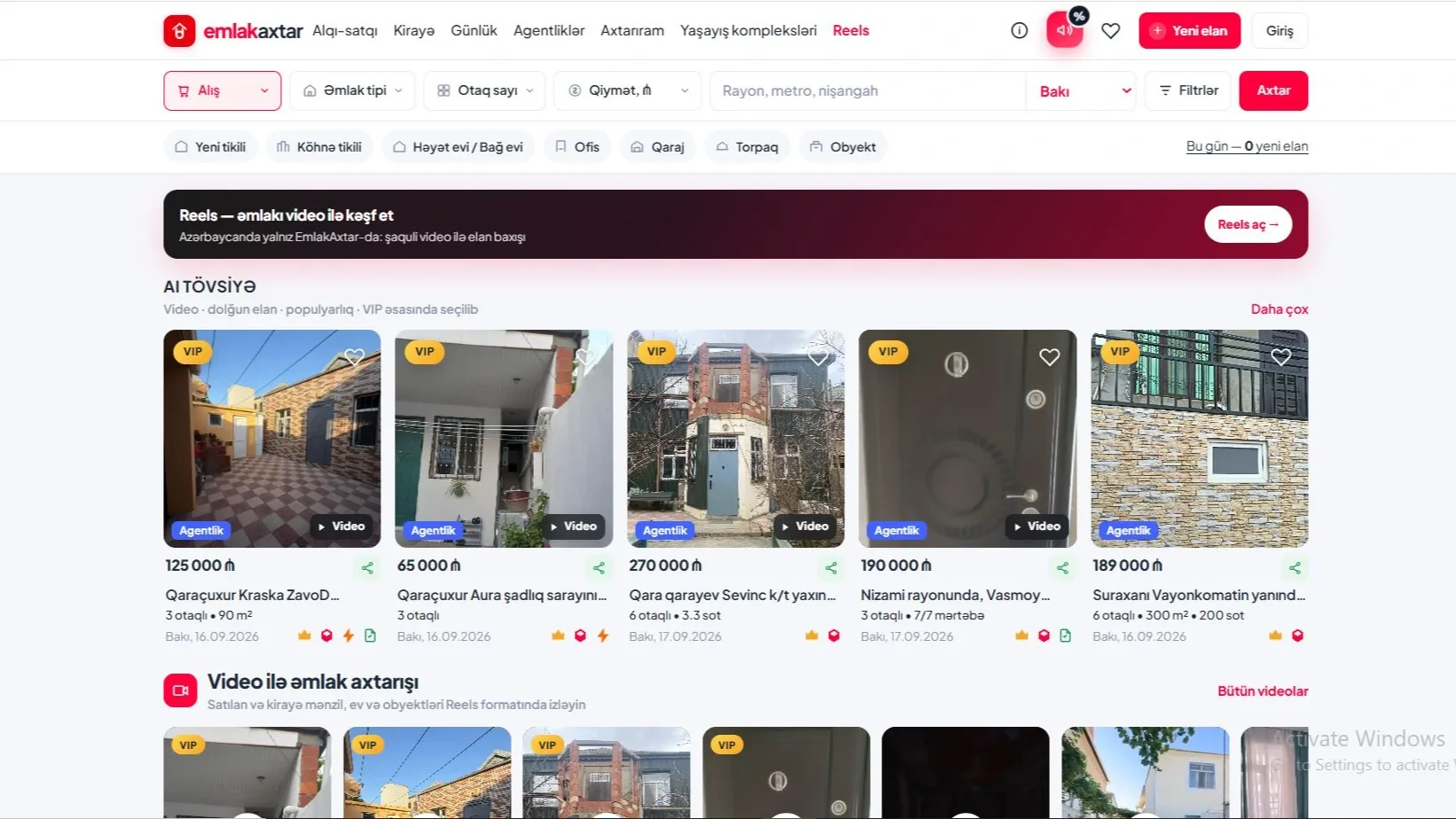Filter by Qaraj category
Viewport: 1456px width, 819px height.
click(x=658, y=147)
